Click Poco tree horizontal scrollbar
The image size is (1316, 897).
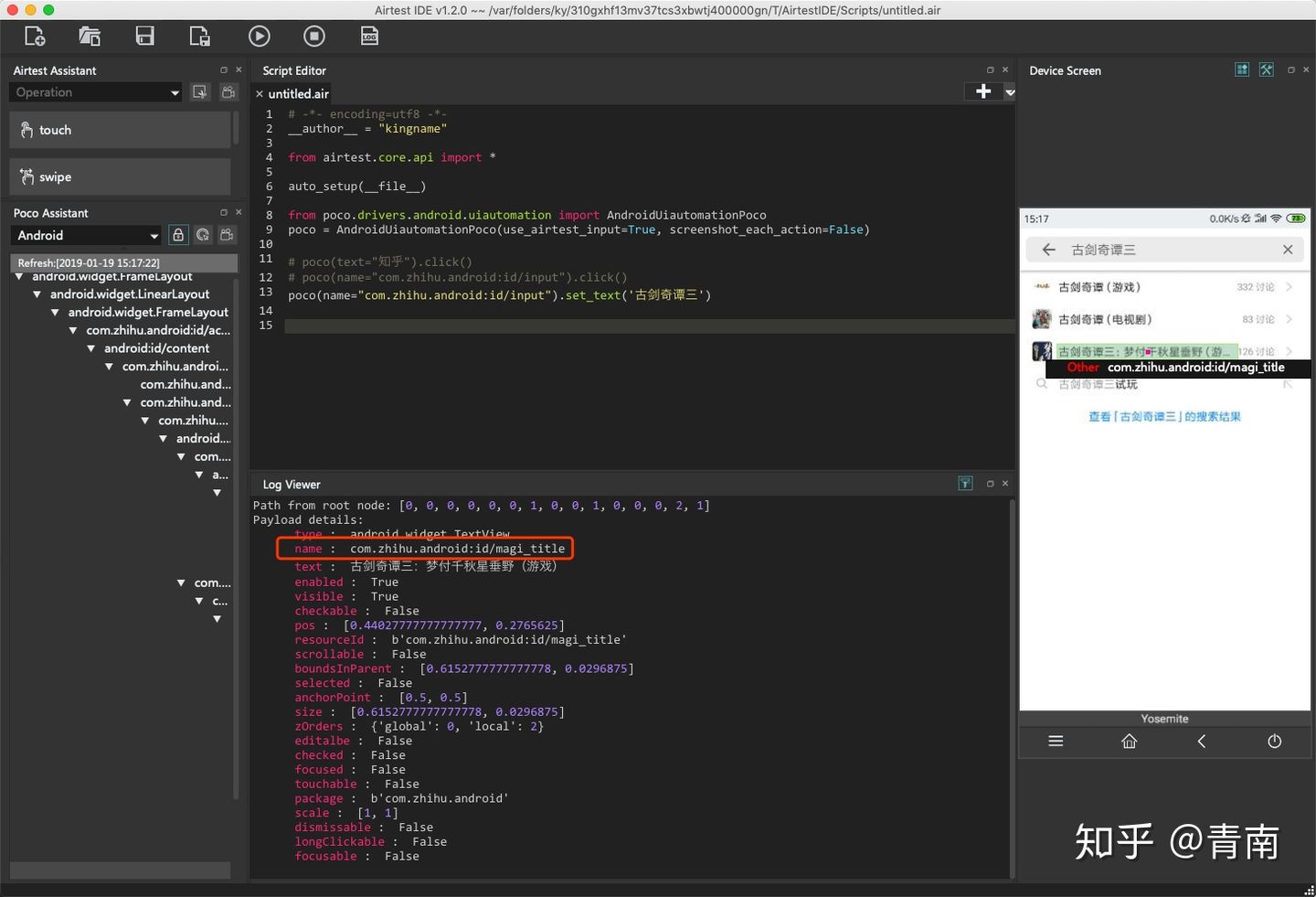pos(121,870)
